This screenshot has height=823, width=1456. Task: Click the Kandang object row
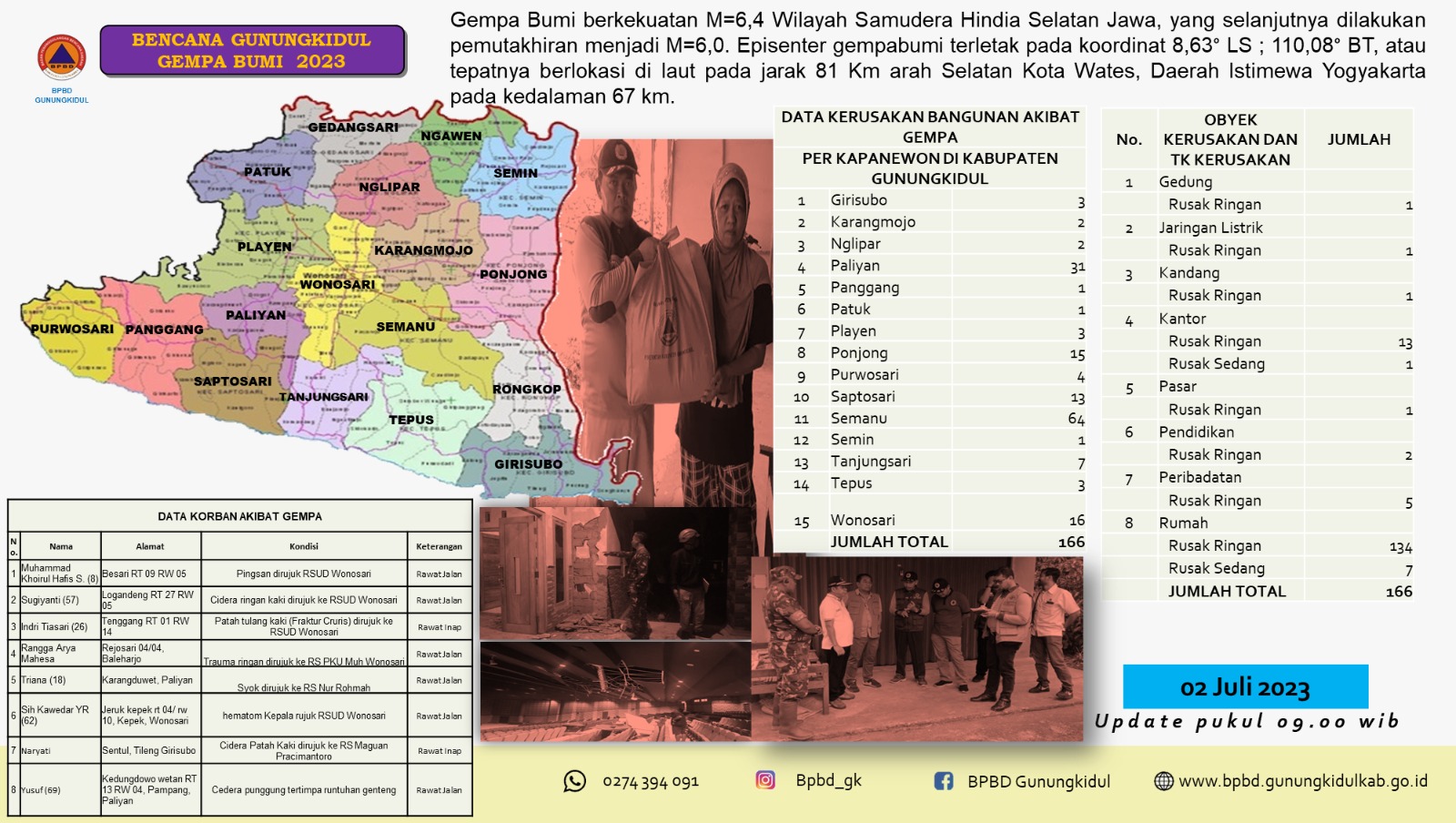1258,273
